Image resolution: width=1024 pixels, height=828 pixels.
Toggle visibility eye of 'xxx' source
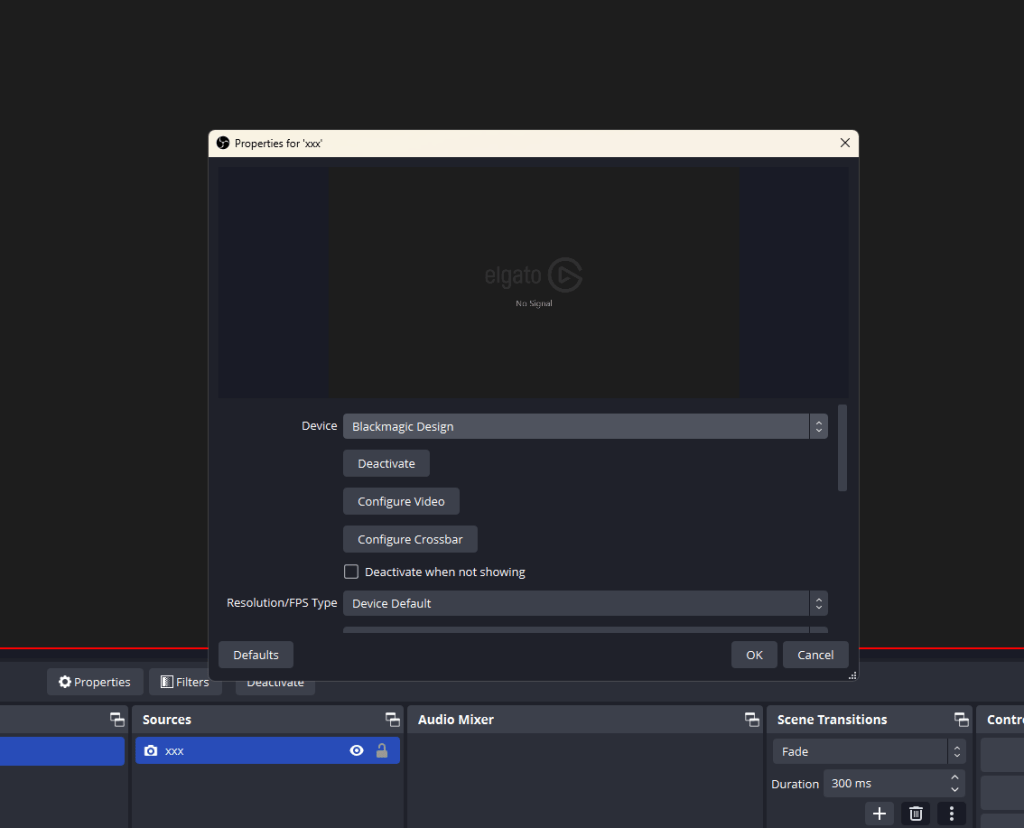pyautogui.click(x=357, y=751)
